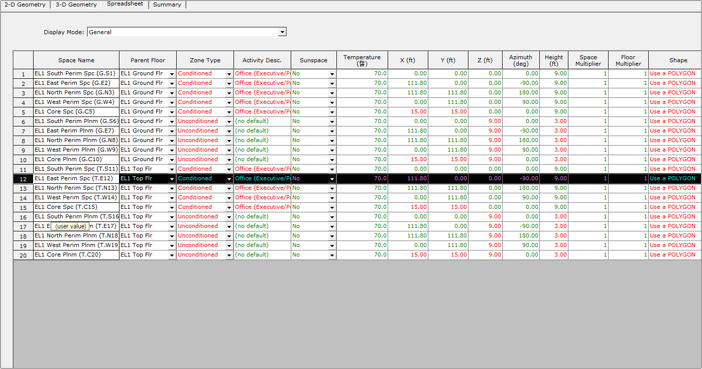Click cell EL1 East Perim Plnm (G.E7)
This screenshot has height=369, width=702.
pyautogui.click(x=76, y=131)
